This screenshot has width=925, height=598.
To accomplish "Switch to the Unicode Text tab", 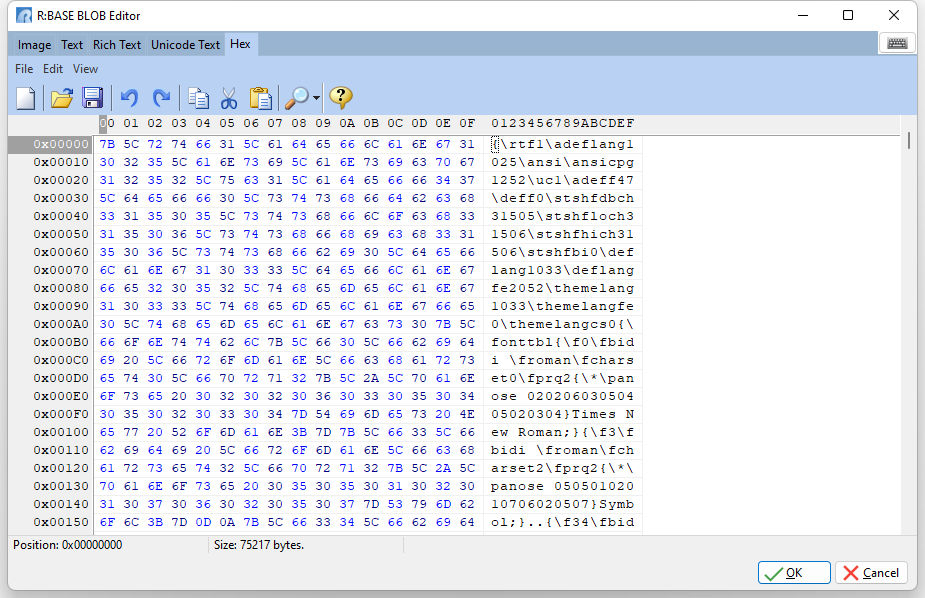I will tap(185, 45).
